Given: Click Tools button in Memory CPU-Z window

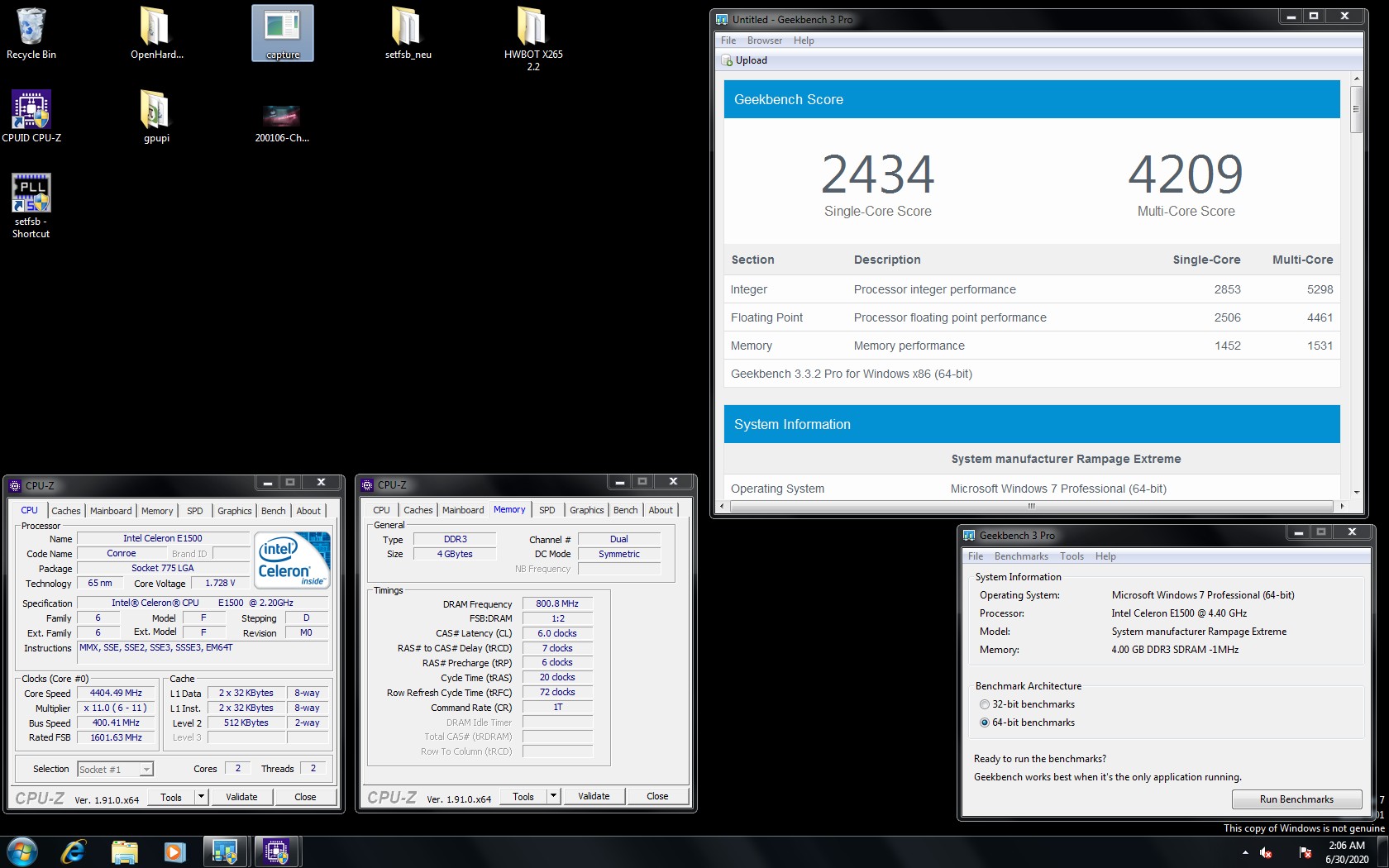Looking at the screenshot, I should (x=523, y=796).
